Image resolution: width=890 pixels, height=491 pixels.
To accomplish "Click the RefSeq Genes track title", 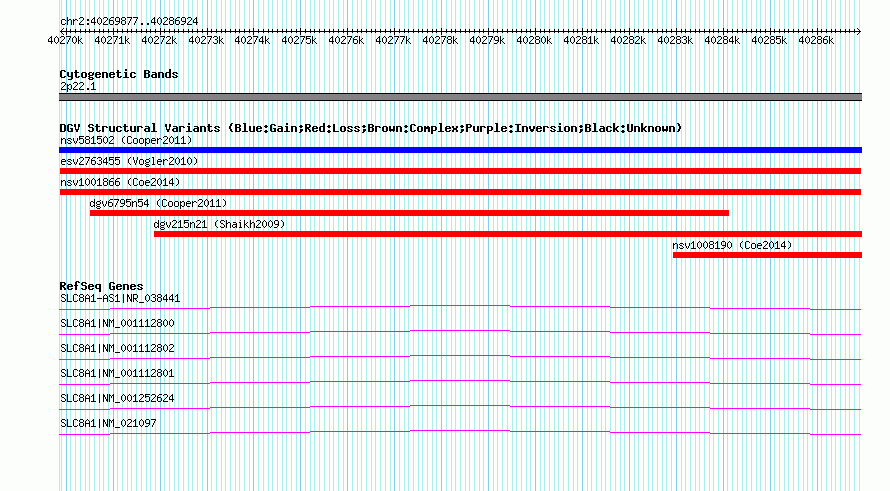I will tap(101, 286).
